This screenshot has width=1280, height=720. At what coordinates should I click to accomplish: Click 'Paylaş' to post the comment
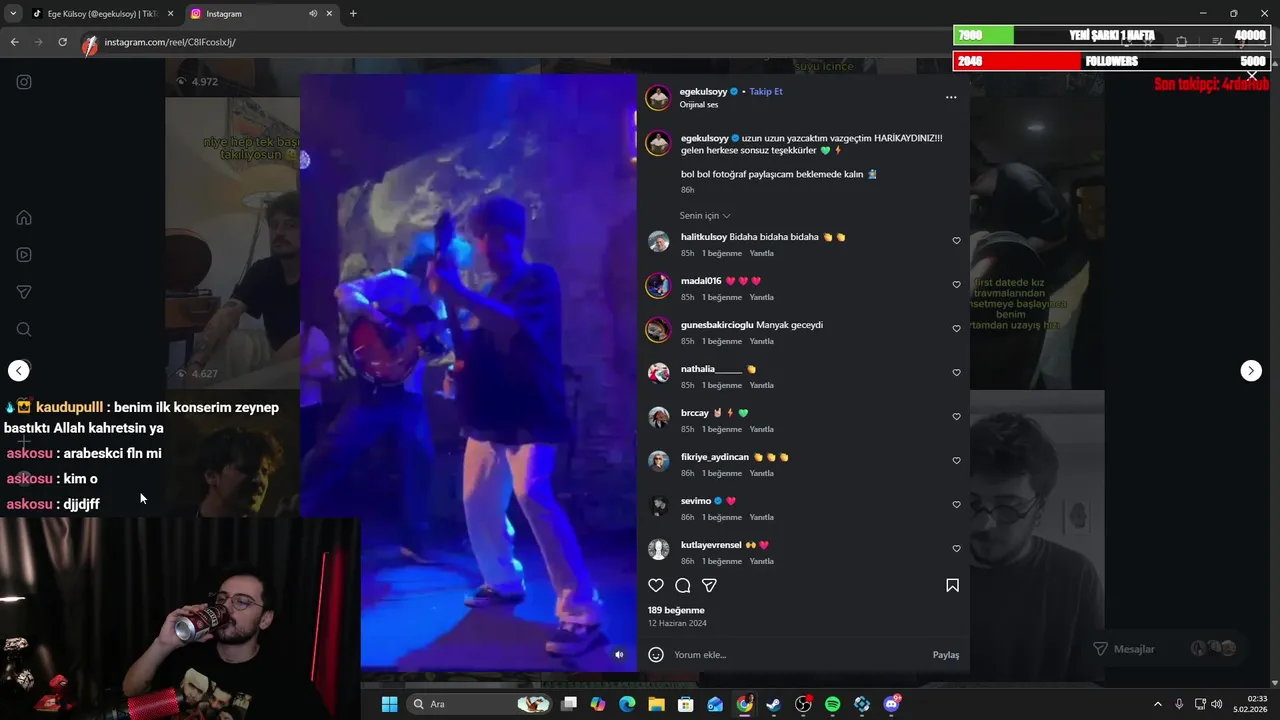tap(946, 655)
